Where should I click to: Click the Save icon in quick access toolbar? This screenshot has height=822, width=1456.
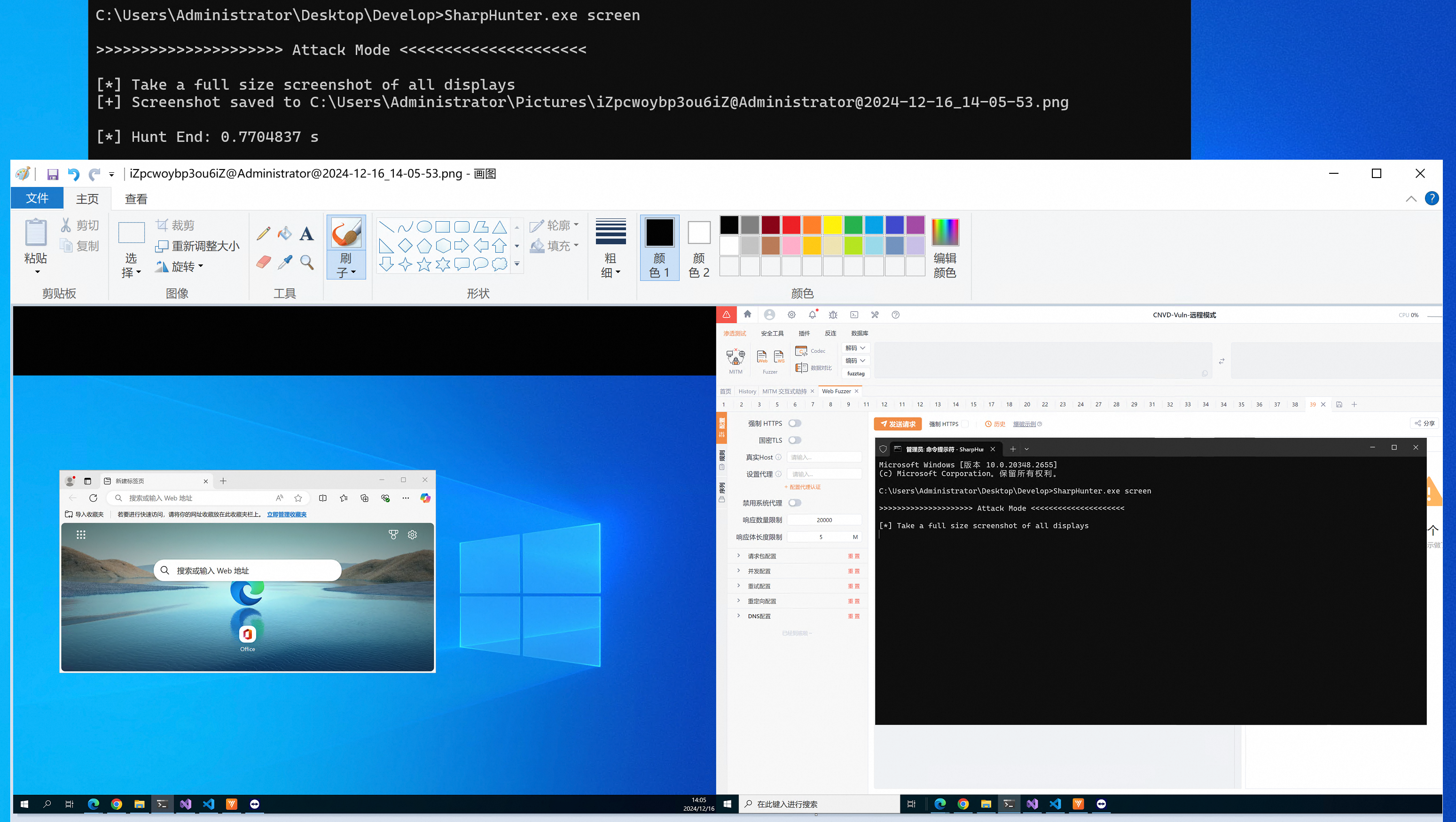pos(53,174)
